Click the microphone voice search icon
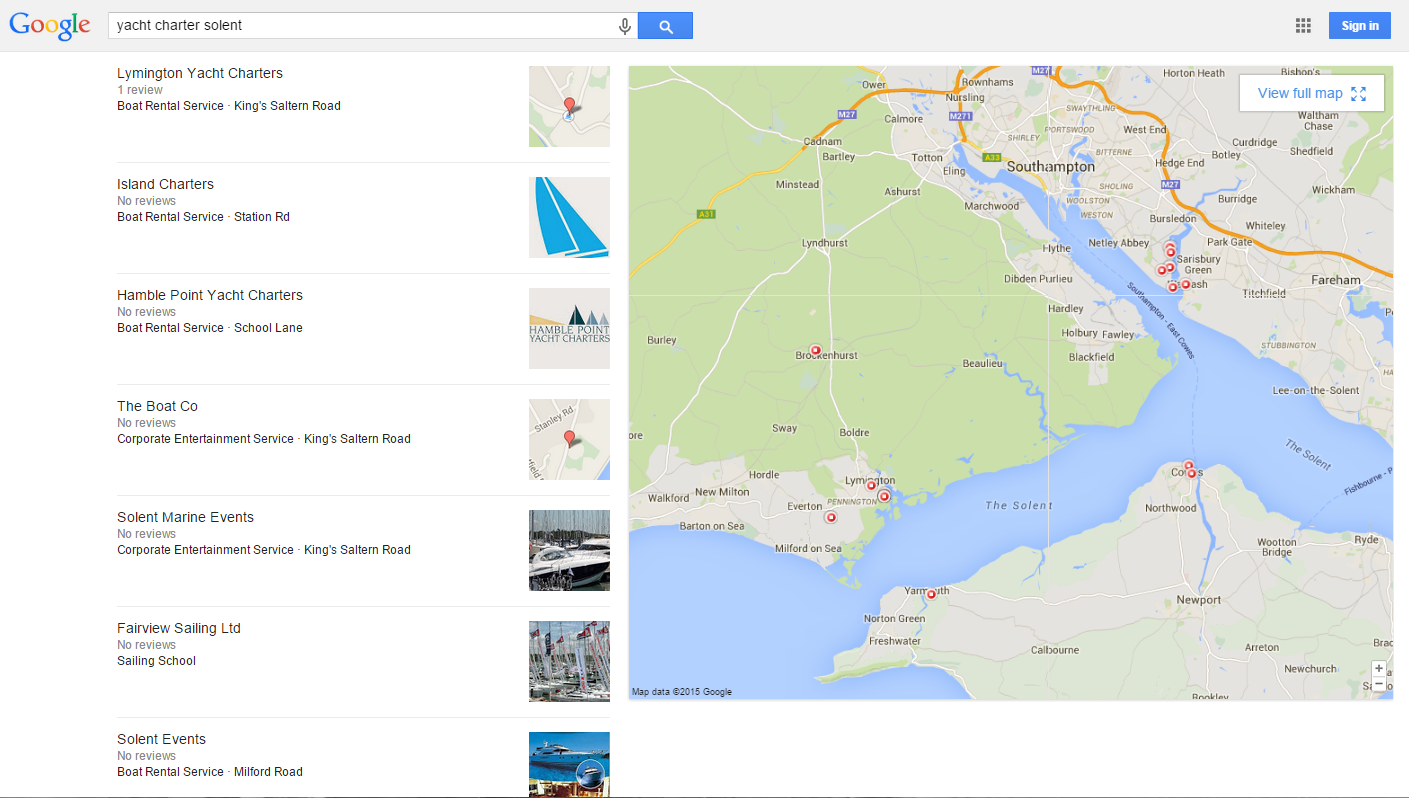Screen dimensions: 1409x798 click(x=625, y=26)
